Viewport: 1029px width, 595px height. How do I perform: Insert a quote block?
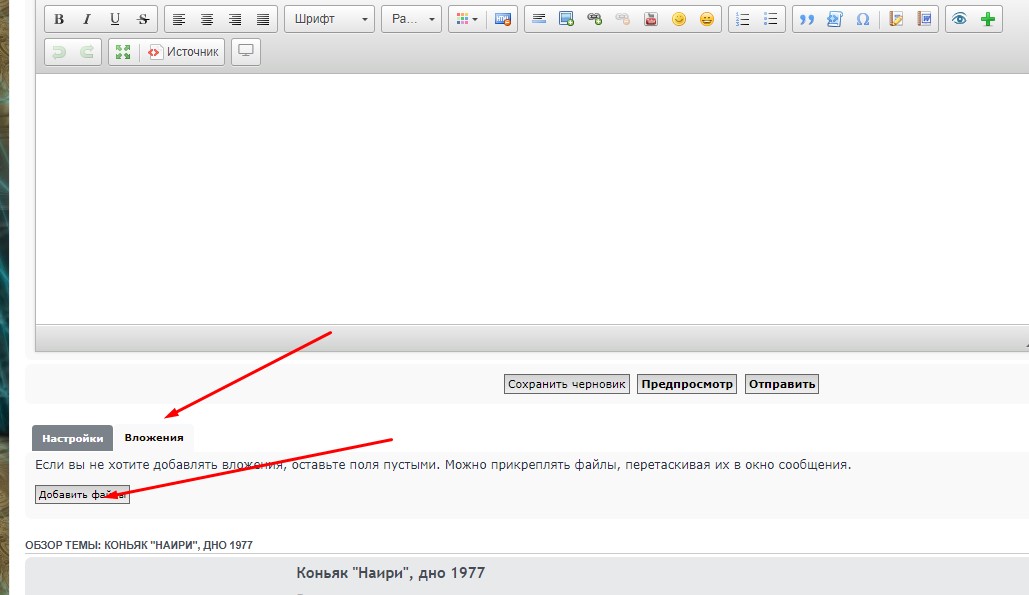807,19
